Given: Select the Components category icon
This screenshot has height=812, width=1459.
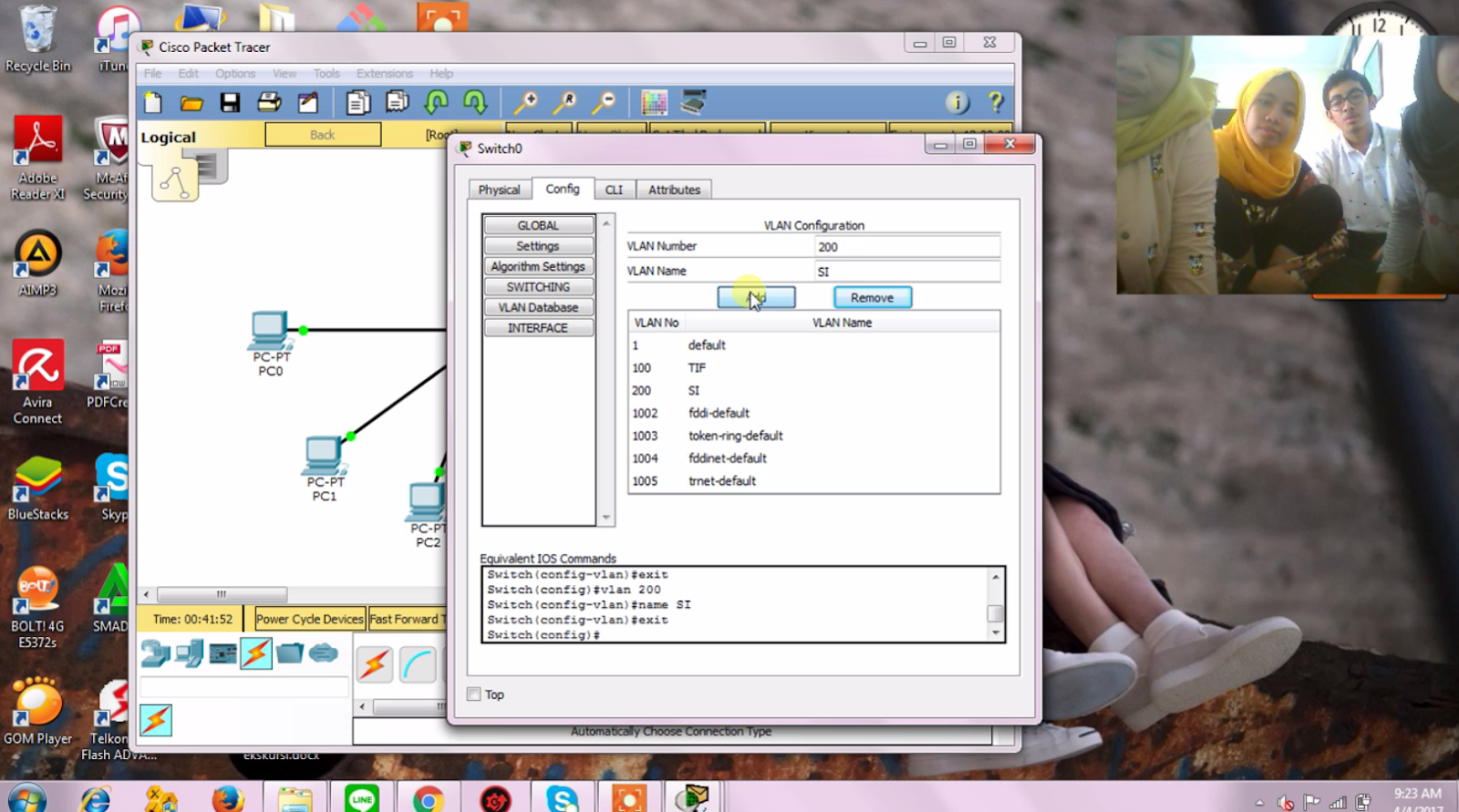Looking at the screenshot, I should 222,653.
